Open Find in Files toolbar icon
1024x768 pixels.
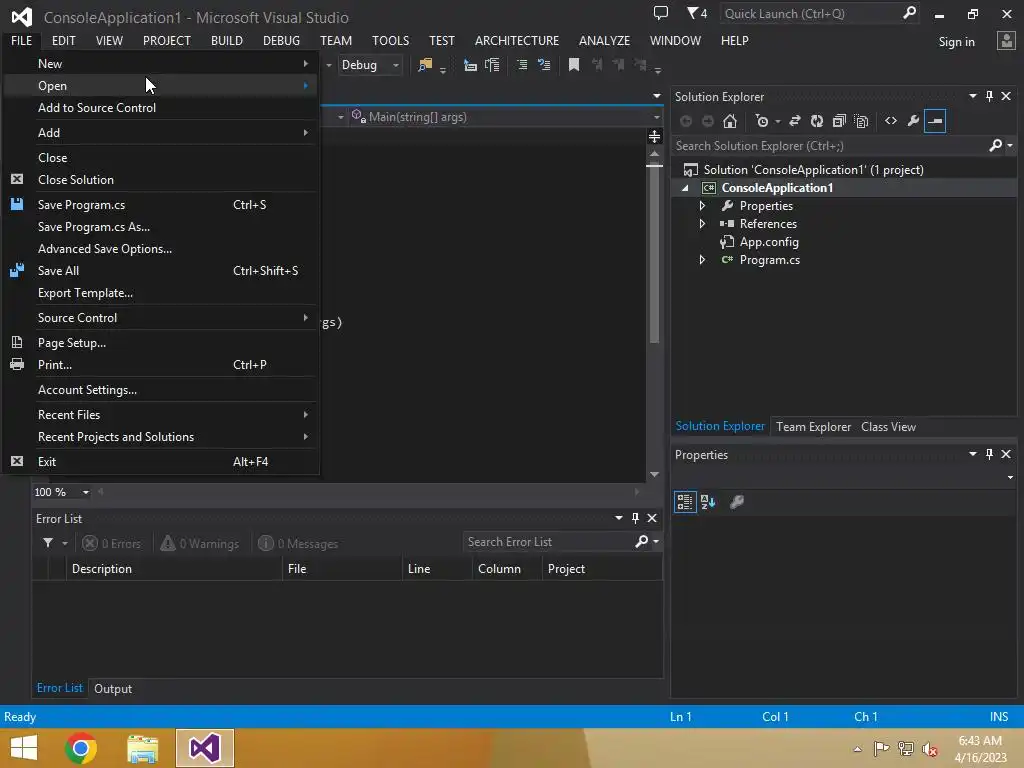pos(425,65)
